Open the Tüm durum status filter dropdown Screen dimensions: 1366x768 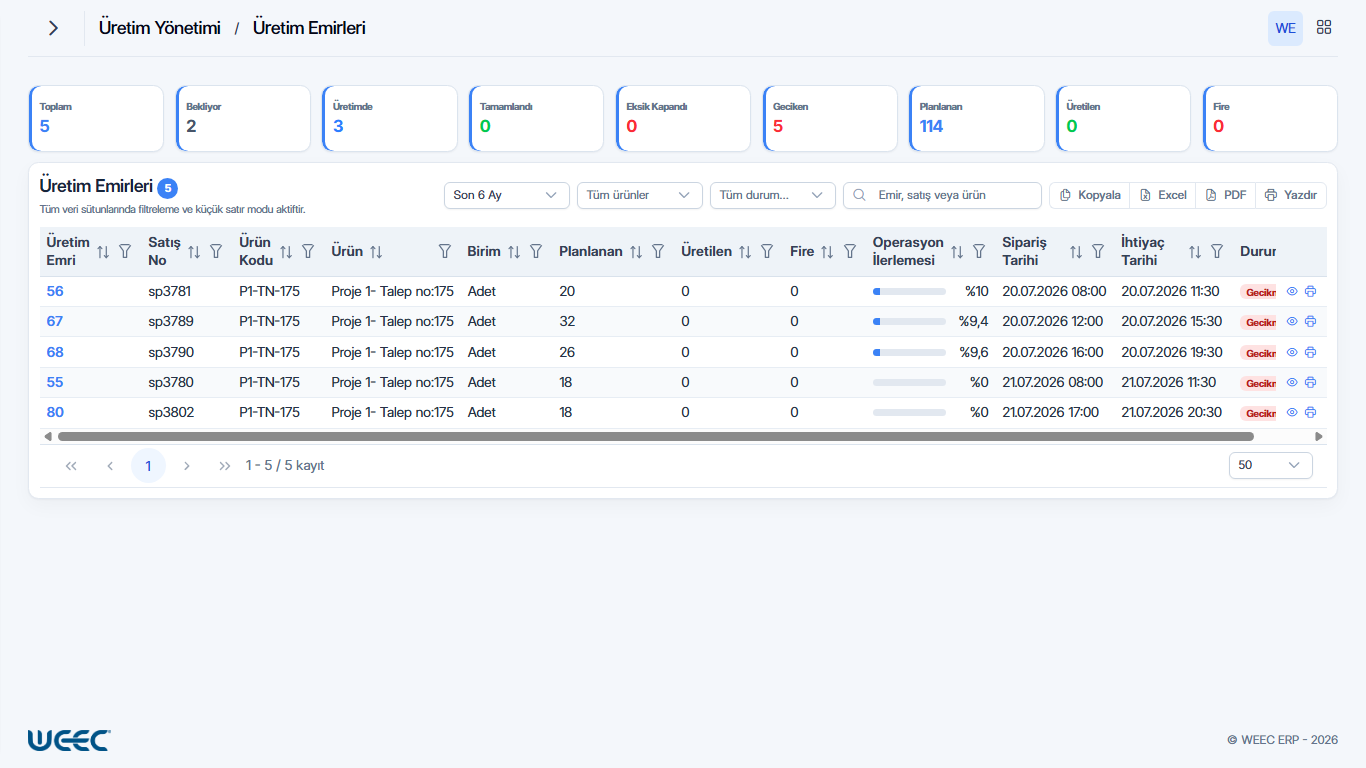[x=772, y=195]
